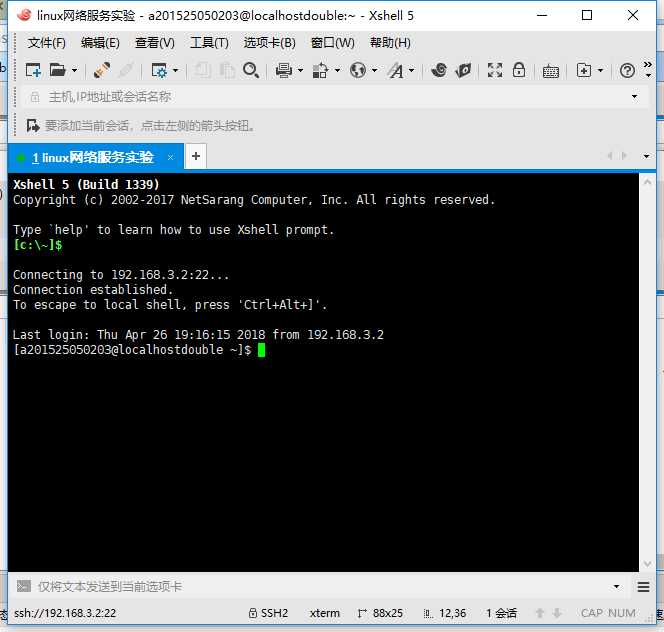Expand the file transfer dropdown arrow
Image resolution: width=664 pixels, height=632 pixels.
point(337,70)
